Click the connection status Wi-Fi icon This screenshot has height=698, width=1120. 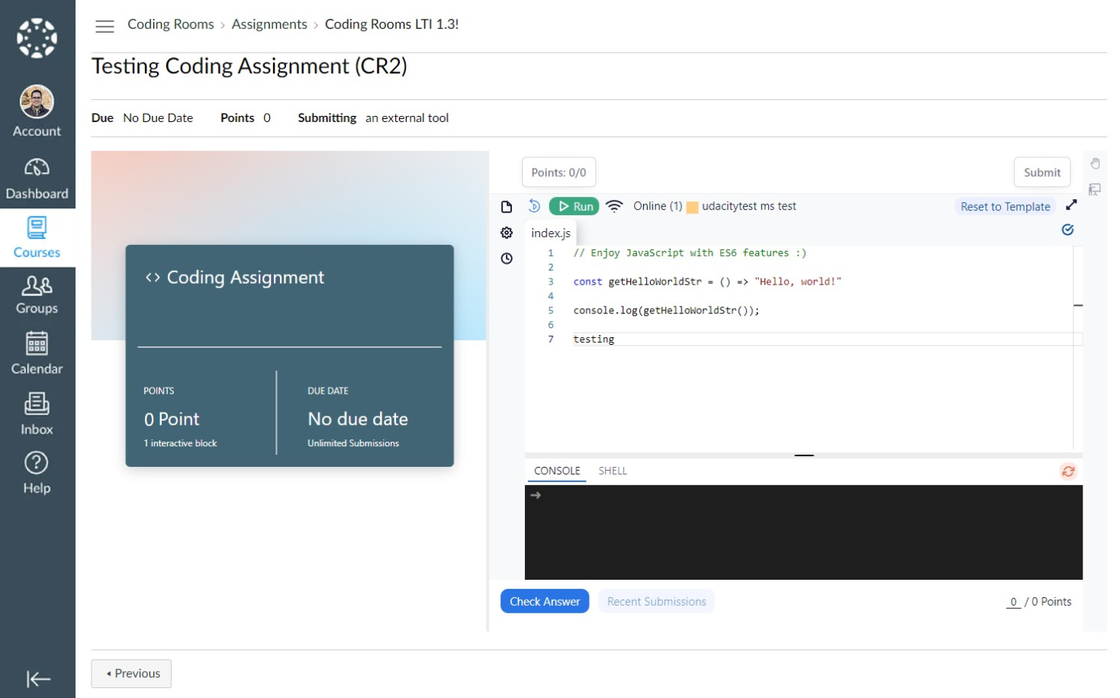[613, 206]
